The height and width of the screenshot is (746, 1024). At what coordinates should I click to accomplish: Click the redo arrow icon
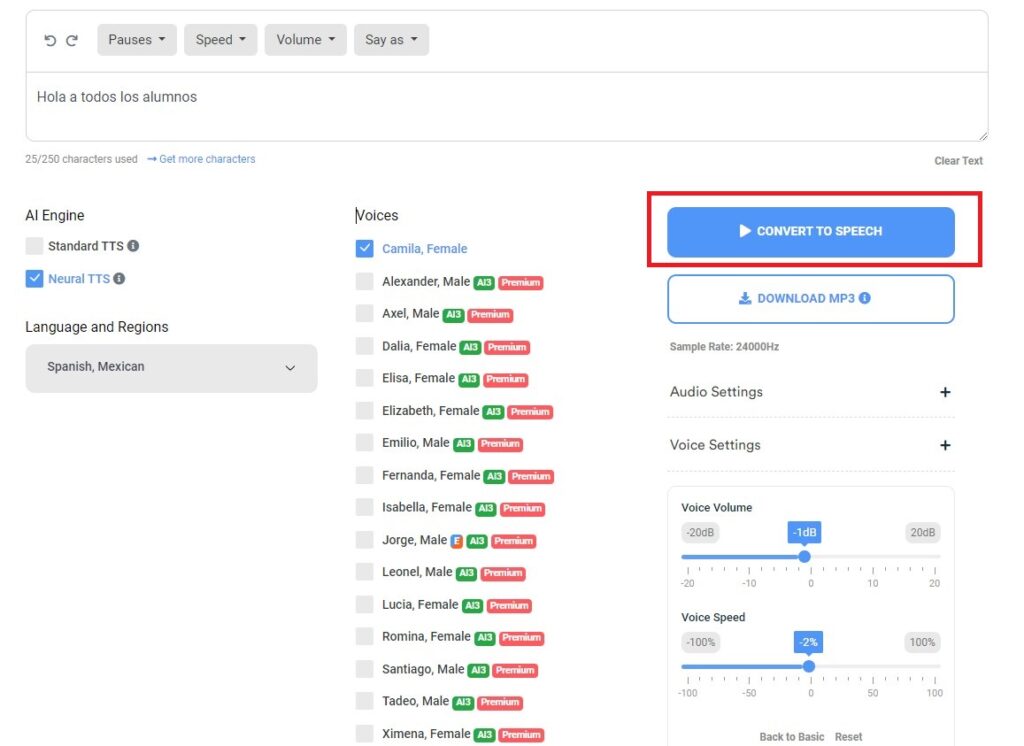[x=72, y=40]
